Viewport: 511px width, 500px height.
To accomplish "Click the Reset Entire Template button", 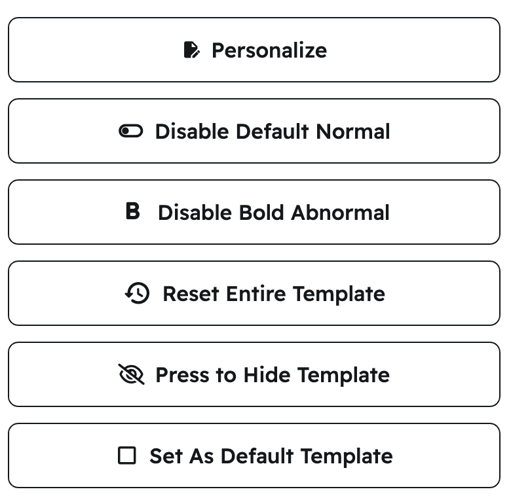I will [x=254, y=293].
